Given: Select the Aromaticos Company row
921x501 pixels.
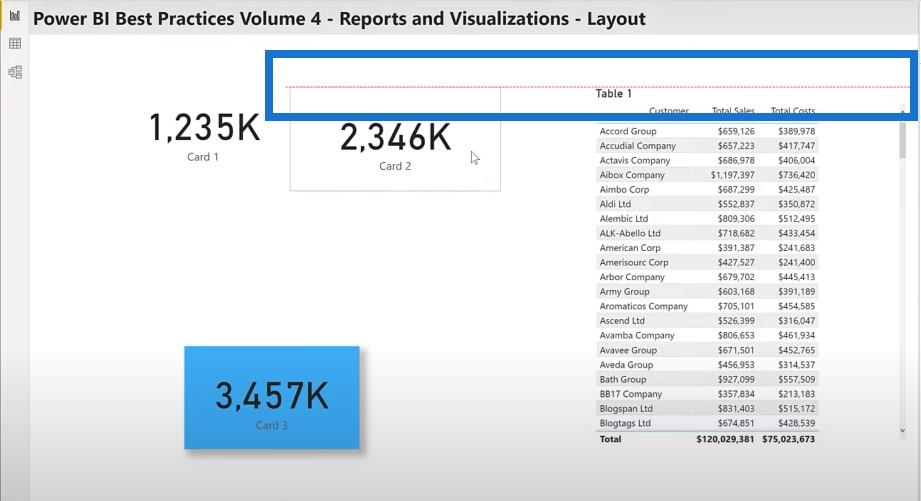Looking at the screenshot, I should point(707,306).
